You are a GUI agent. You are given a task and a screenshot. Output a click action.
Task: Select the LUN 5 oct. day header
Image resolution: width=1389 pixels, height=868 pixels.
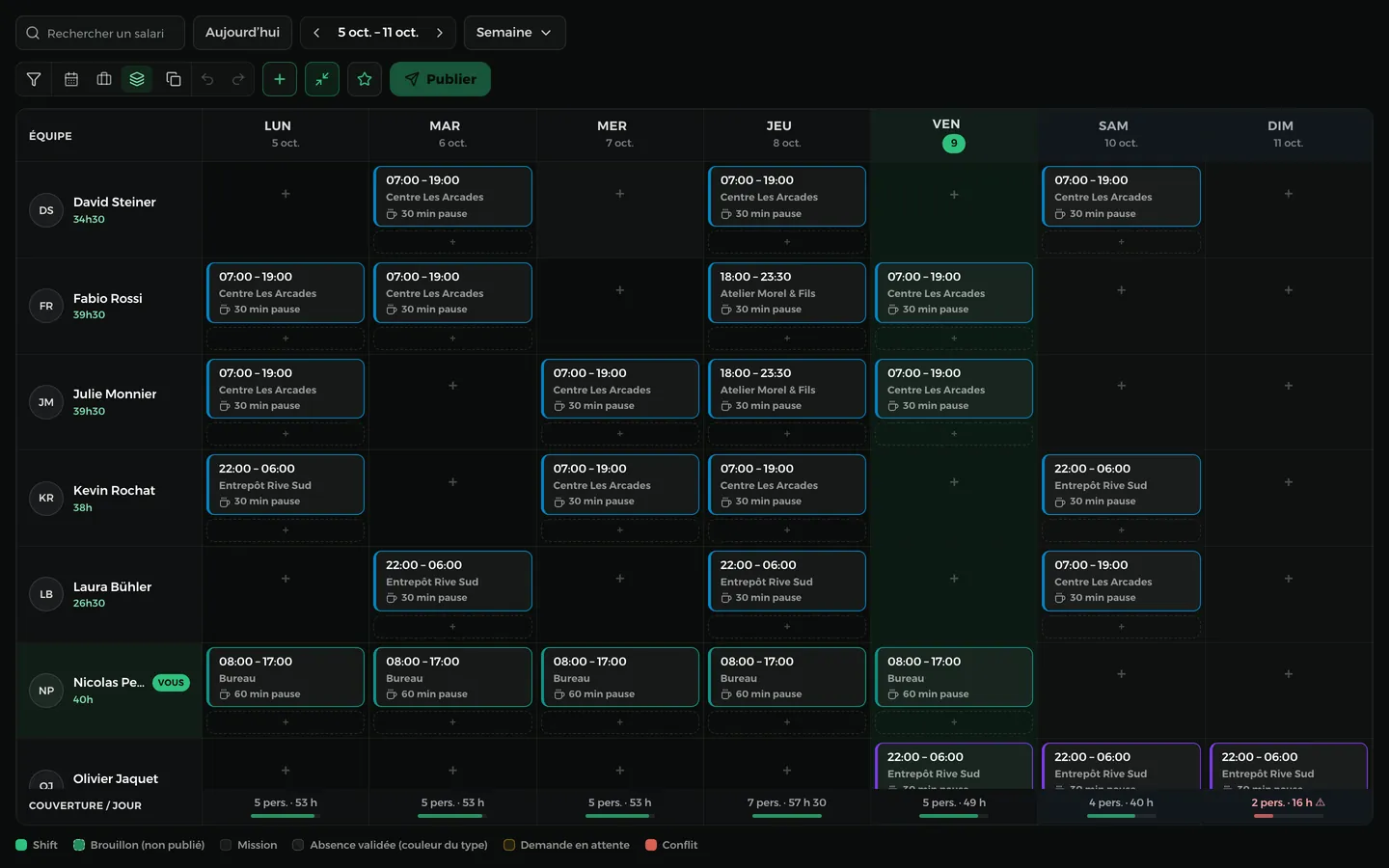[x=286, y=135]
